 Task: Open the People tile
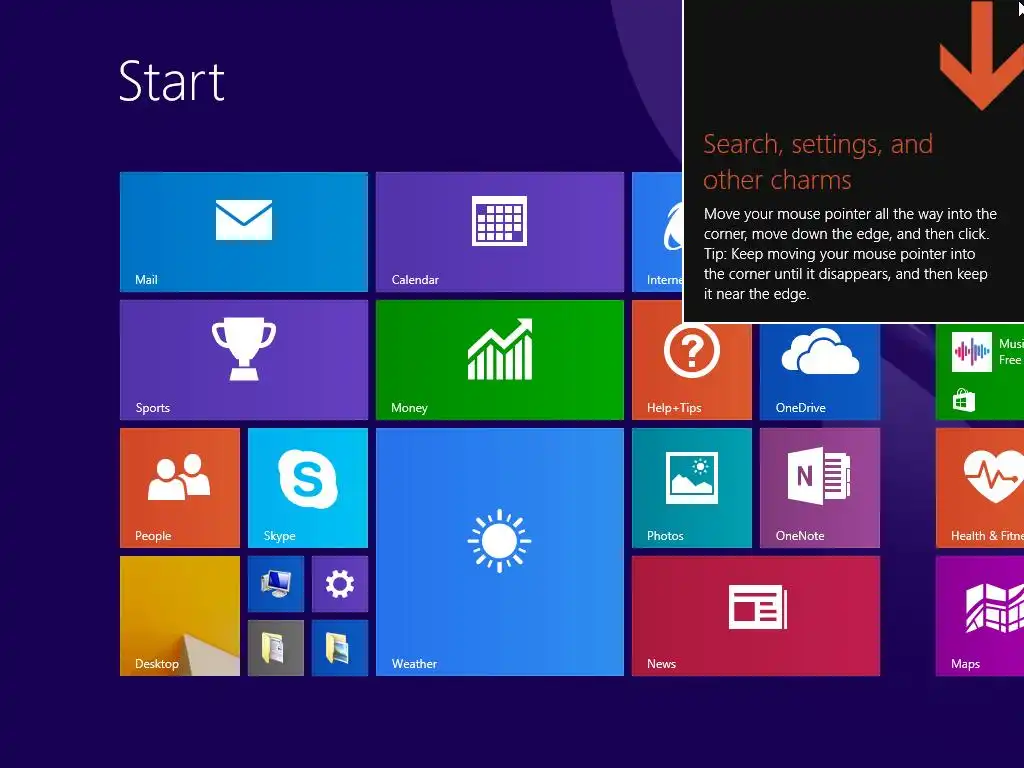[180, 488]
